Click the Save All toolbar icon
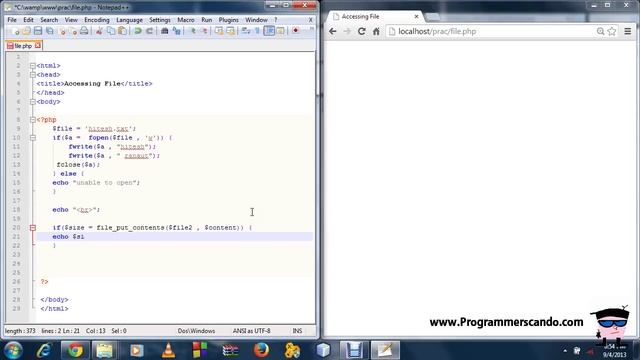Screen dimensions: 640x360 (50, 31)
